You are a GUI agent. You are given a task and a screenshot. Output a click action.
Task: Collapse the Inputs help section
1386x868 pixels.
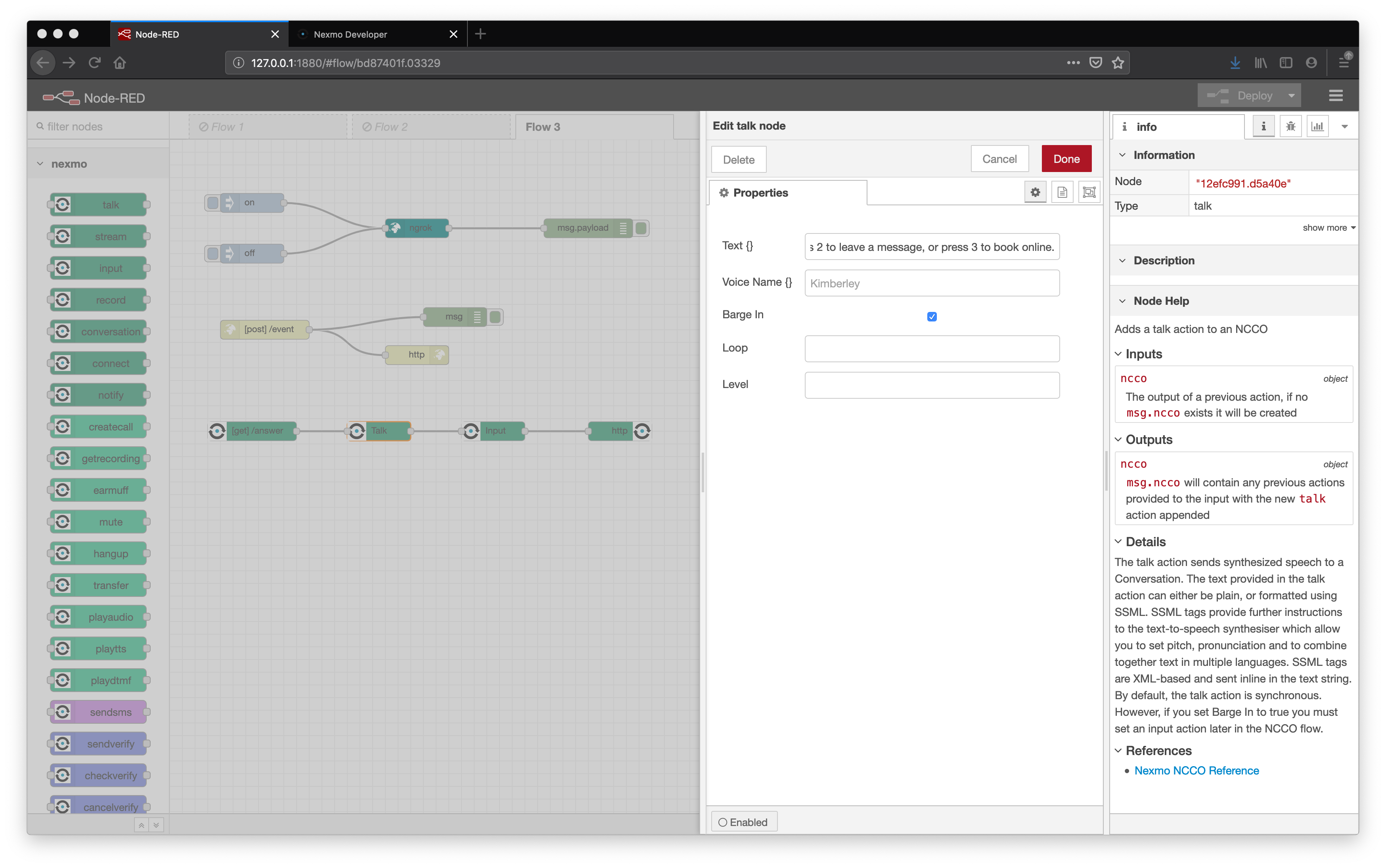pos(1118,354)
